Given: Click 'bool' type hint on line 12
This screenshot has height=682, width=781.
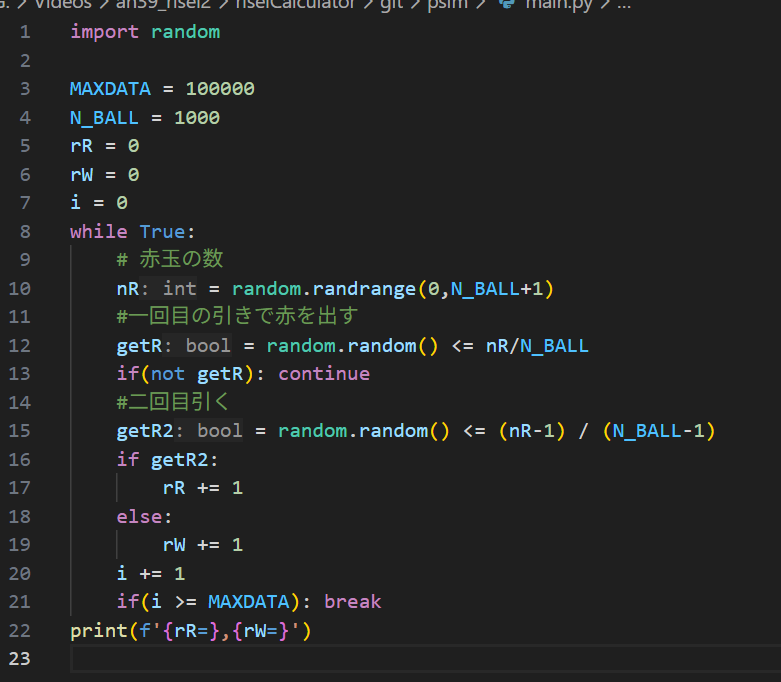Looking at the screenshot, I should tap(208, 346).
